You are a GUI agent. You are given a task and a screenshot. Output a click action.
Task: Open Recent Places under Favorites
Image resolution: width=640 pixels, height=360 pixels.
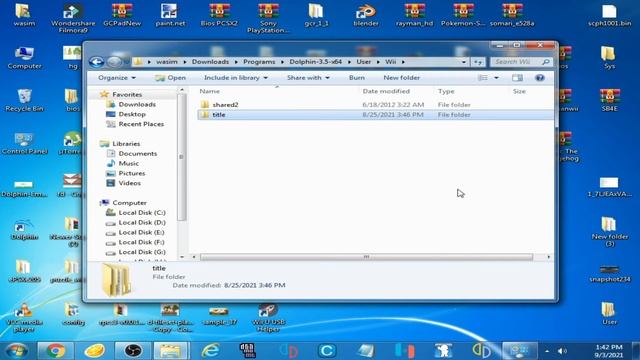141,124
